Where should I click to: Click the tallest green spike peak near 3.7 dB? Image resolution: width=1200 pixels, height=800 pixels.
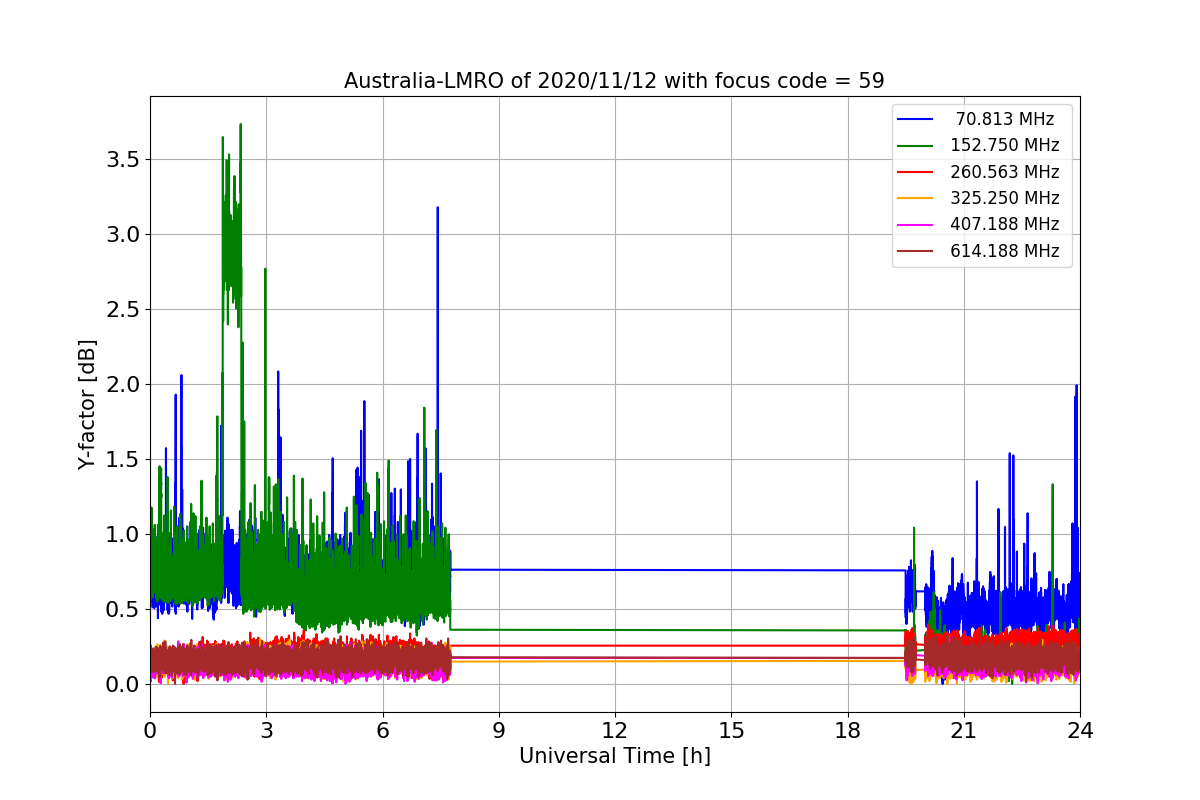pyautogui.click(x=241, y=126)
